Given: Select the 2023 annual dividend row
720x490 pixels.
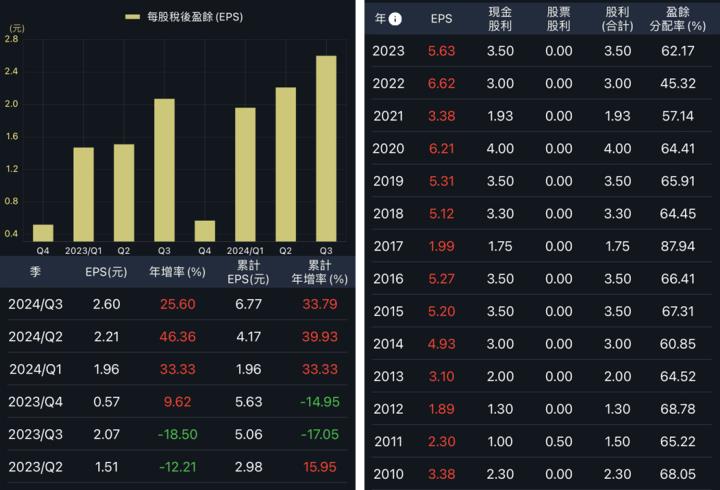Looking at the screenshot, I should 542,51.
